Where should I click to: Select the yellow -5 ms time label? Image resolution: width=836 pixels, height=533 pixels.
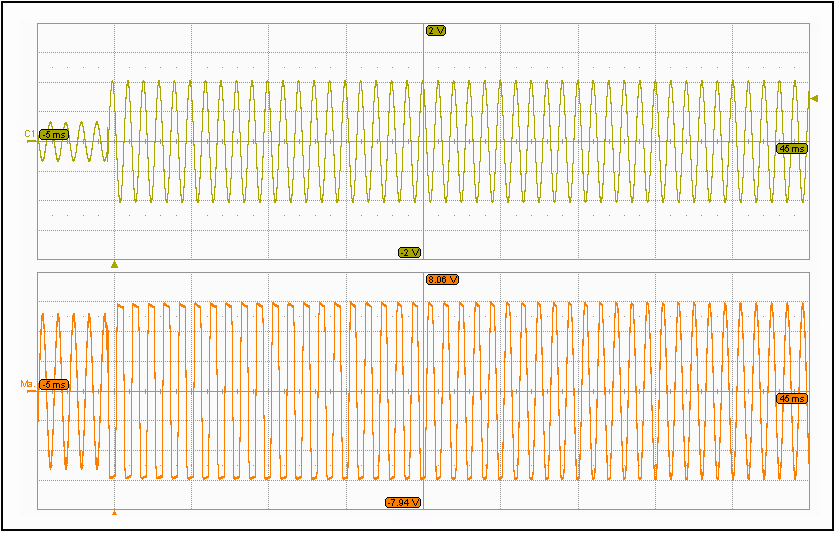(x=54, y=134)
